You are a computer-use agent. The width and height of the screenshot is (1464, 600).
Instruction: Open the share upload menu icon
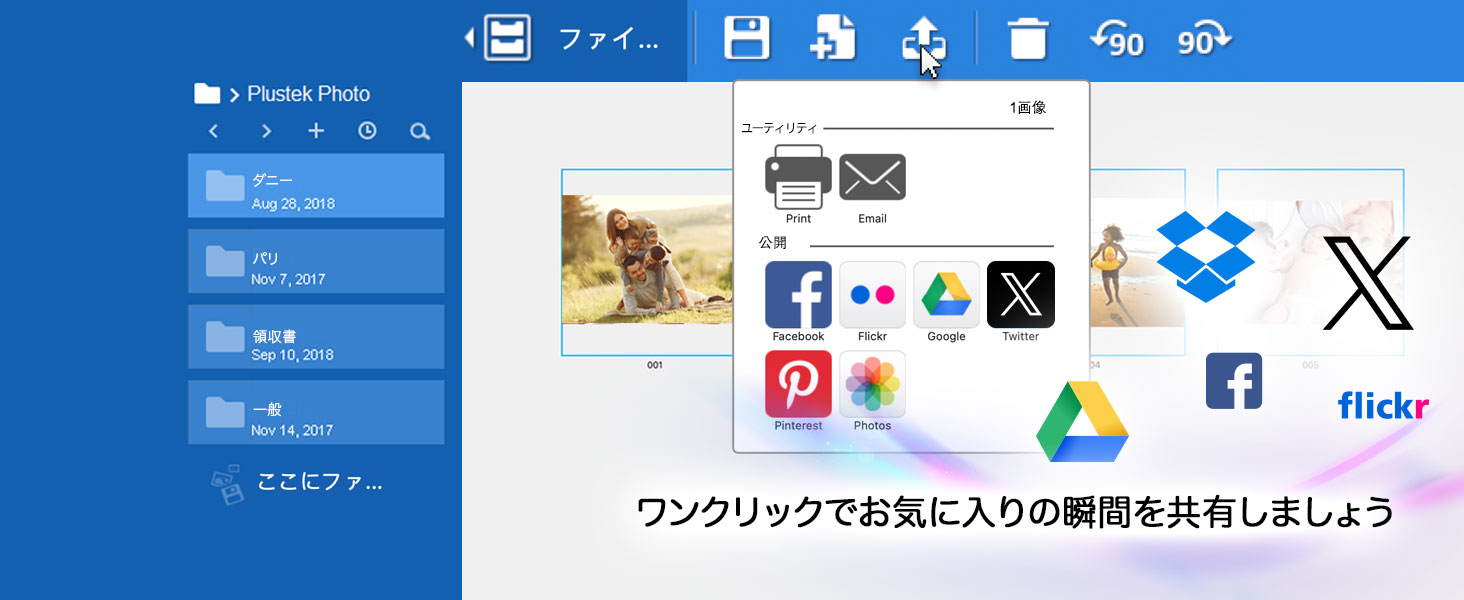923,40
